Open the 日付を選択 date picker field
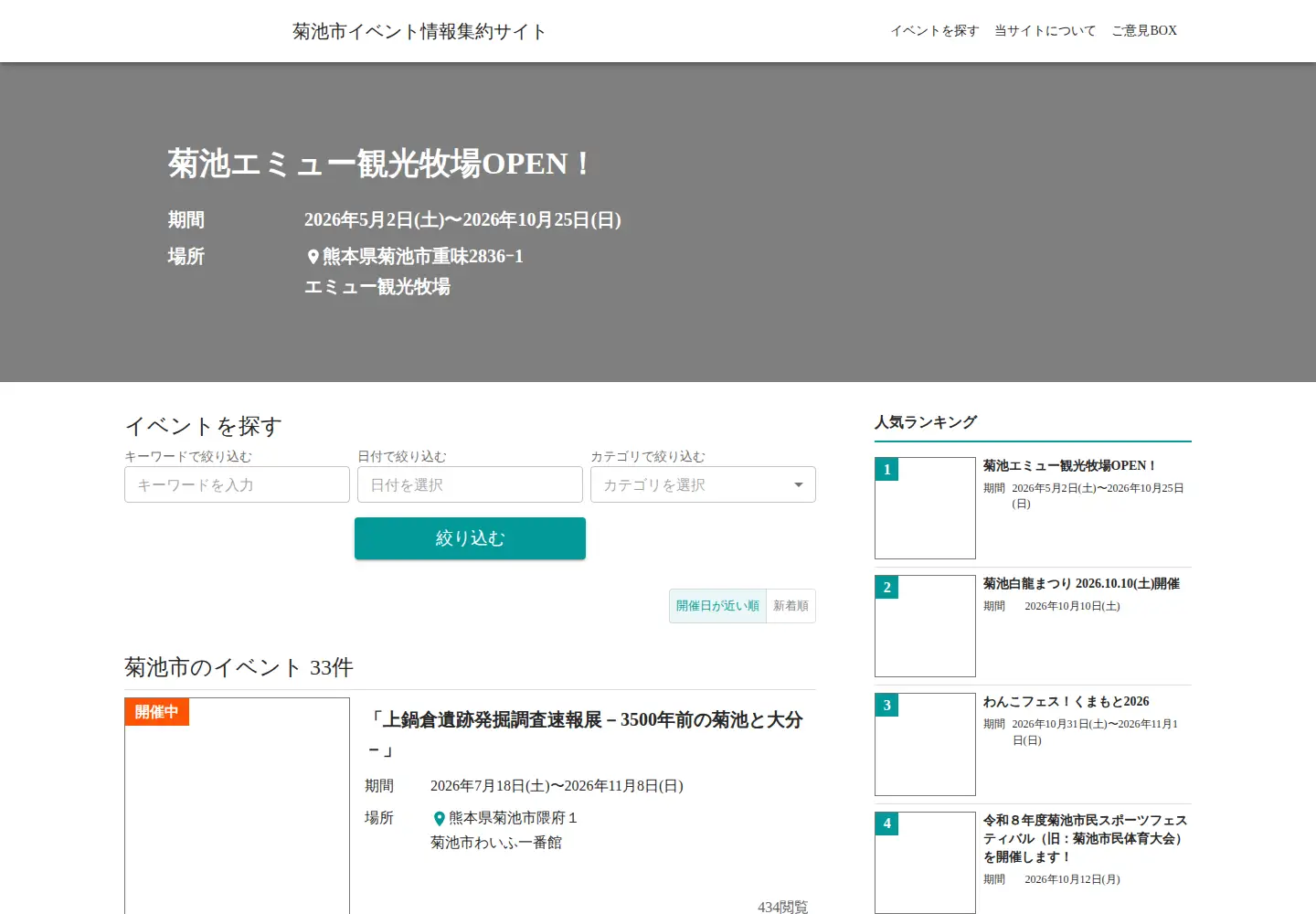1316x914 pixels. click(470, 484)
